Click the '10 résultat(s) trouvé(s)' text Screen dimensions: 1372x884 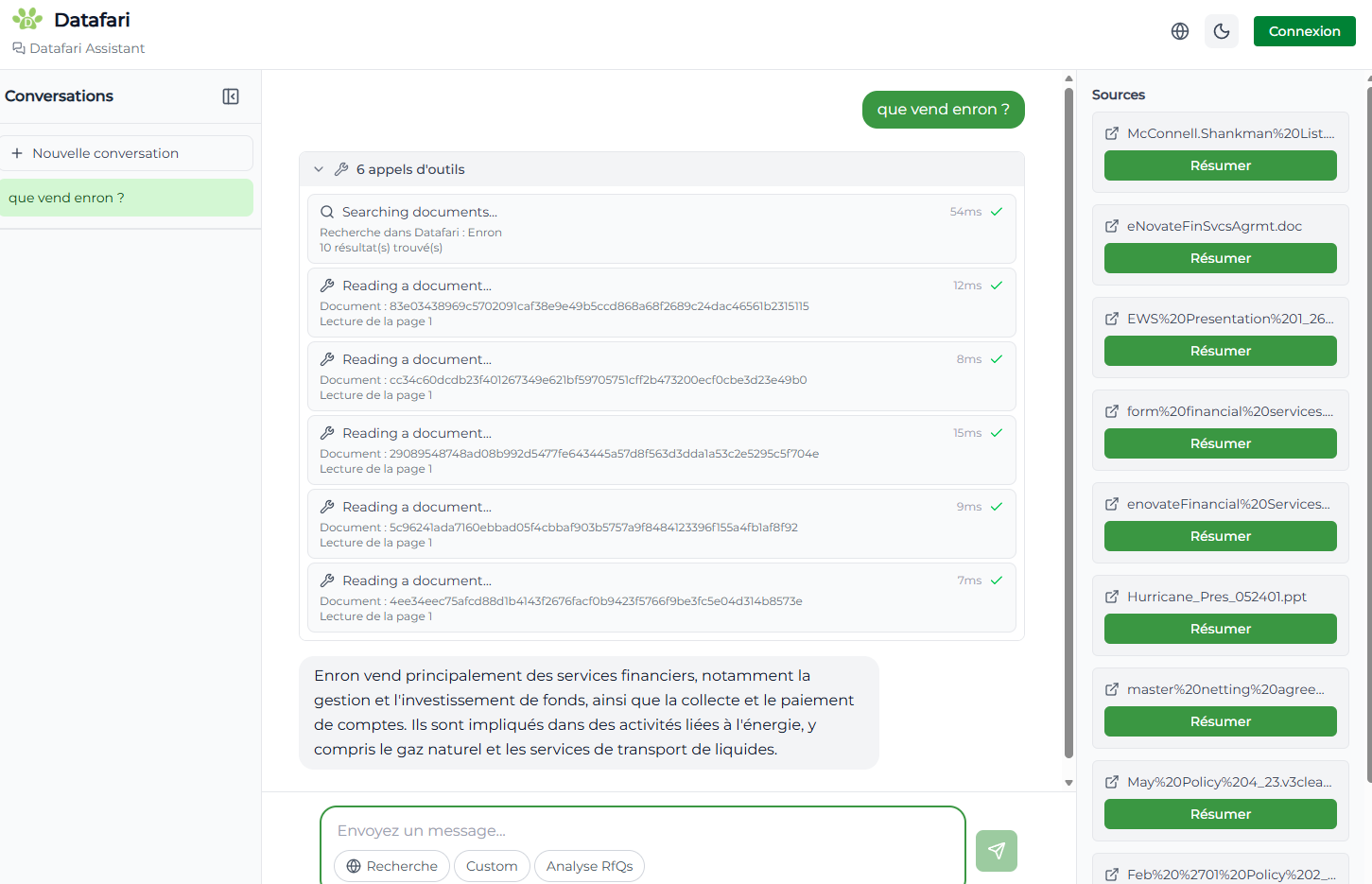[381, 248]
